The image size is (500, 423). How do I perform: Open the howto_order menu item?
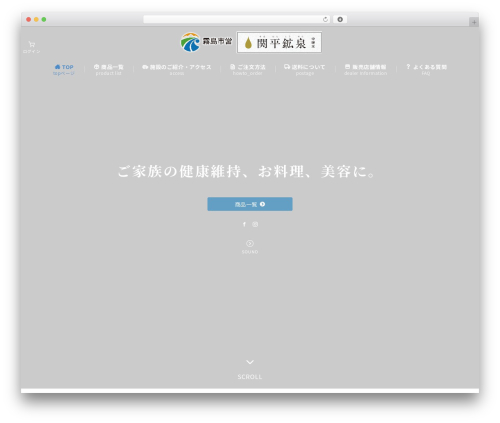(x=248, y=70)
